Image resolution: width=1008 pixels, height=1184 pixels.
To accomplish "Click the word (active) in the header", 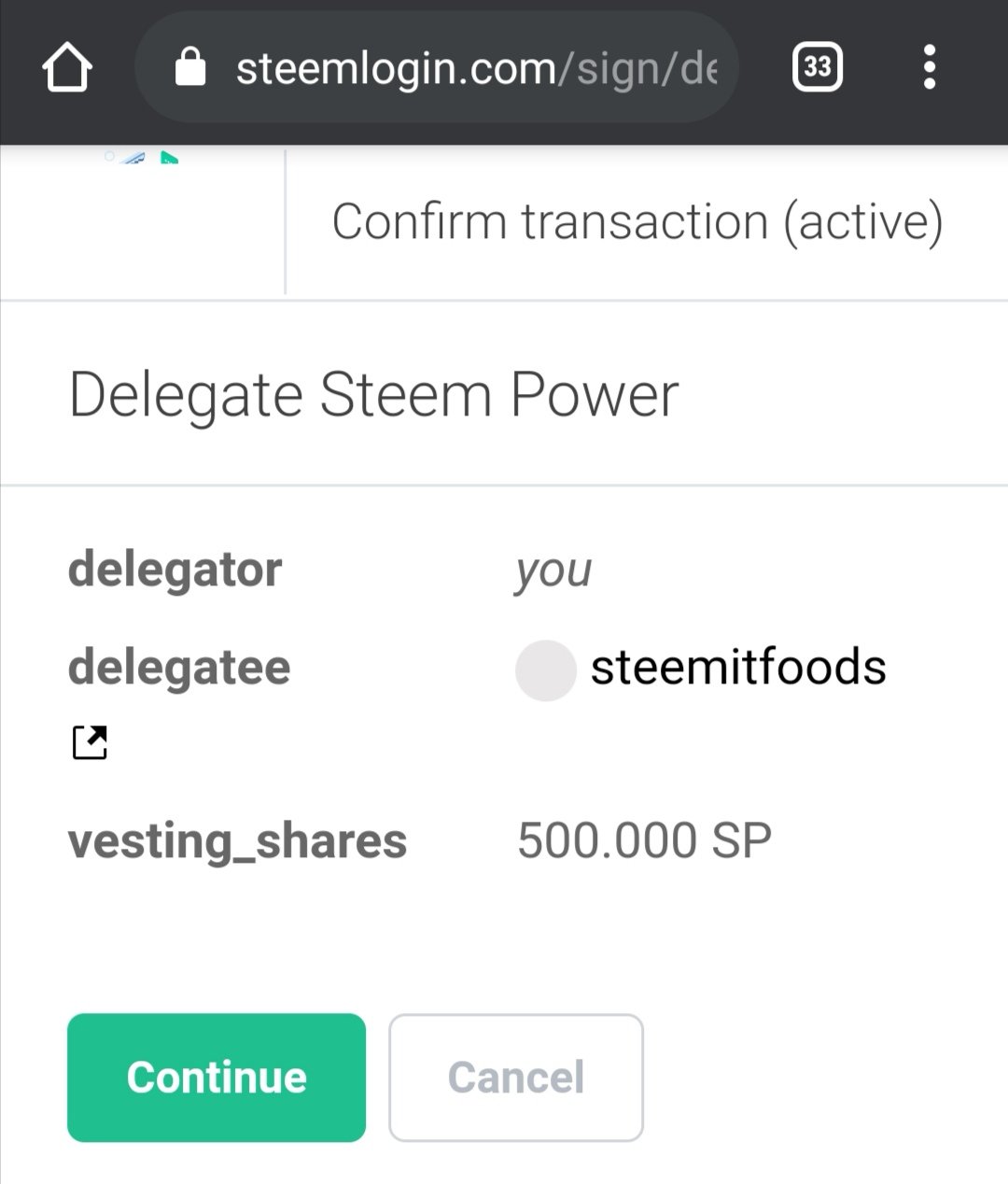I will (863, 222).
